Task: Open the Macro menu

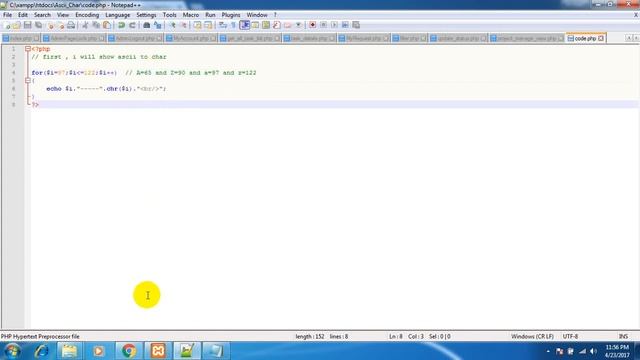Action: 191,15
